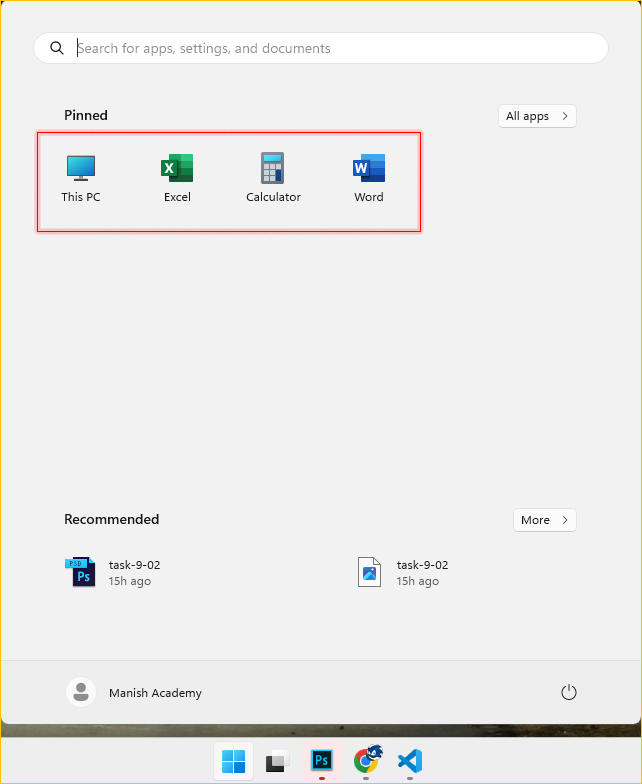The width and height of the screenshot is (642, 784).
Task: Switch to Photoshop in the taskbar
Action: pyautogui.click(x=321, y=761)
